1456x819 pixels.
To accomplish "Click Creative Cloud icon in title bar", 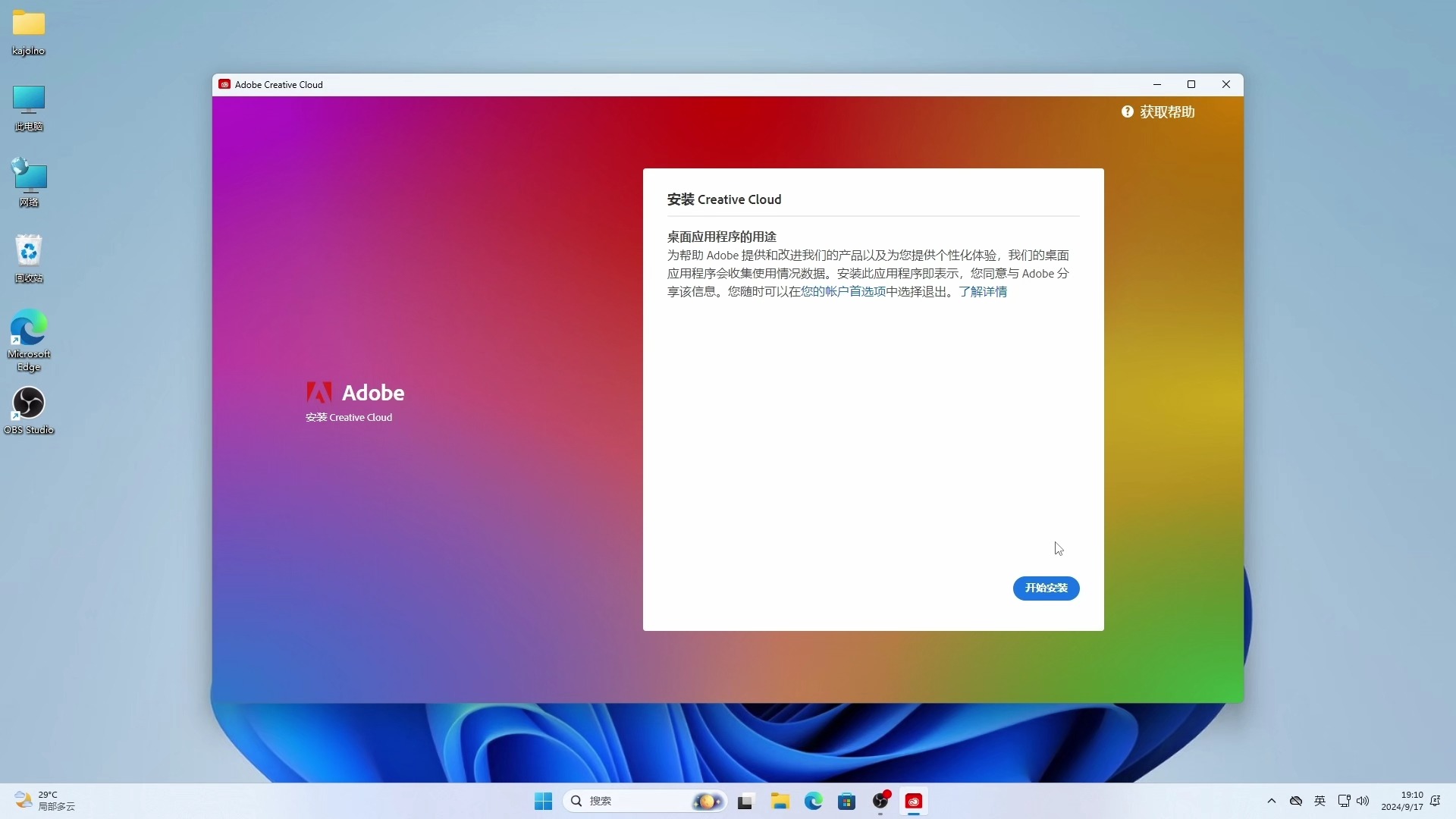I will [224, 84].
